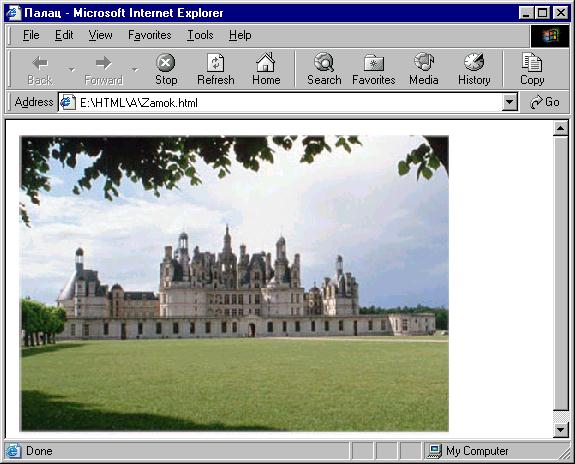Click the scroll up arrow
The width and height of the screenshot is (575, 464).
coord(560,128)
